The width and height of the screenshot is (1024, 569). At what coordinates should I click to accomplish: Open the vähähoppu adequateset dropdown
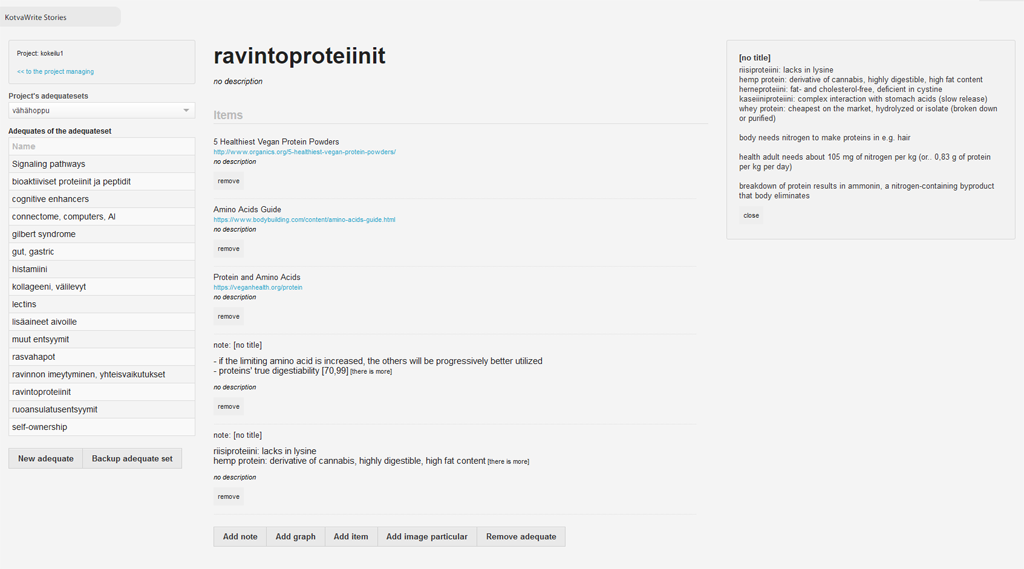(x=101, y=110)
